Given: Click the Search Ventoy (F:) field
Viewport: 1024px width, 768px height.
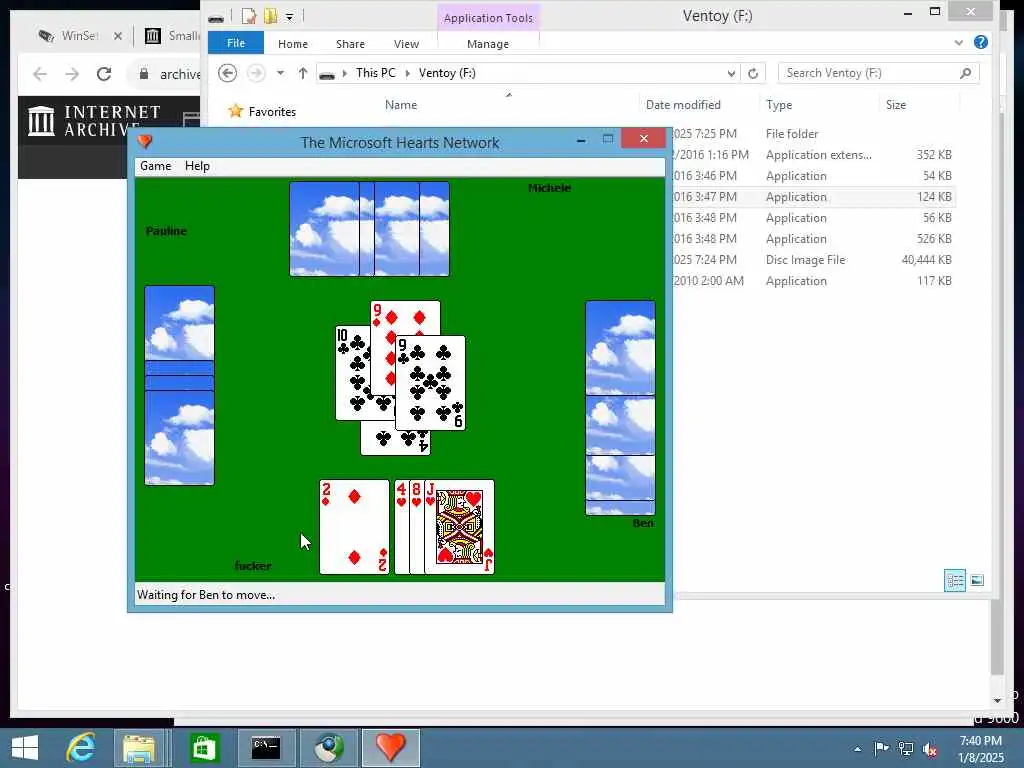Looking at the screenshot, I should pos(878,73).
